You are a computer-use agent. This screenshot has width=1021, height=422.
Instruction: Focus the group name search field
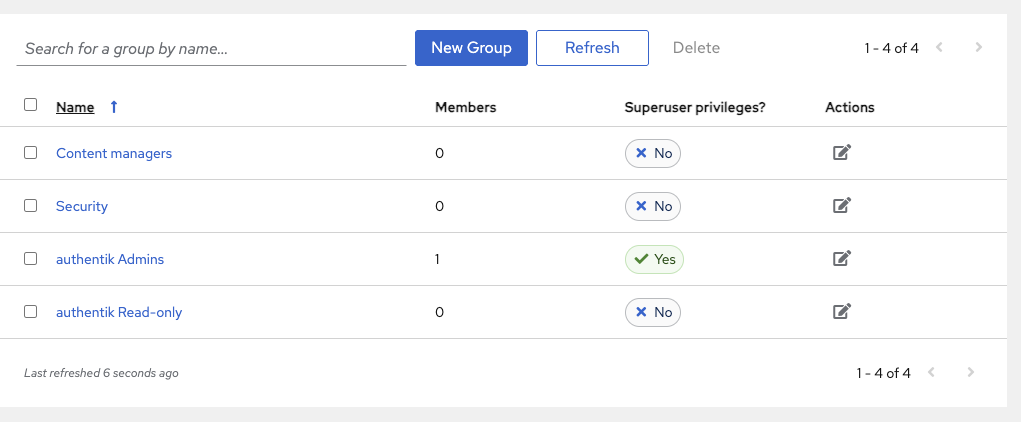click(211, 48)
